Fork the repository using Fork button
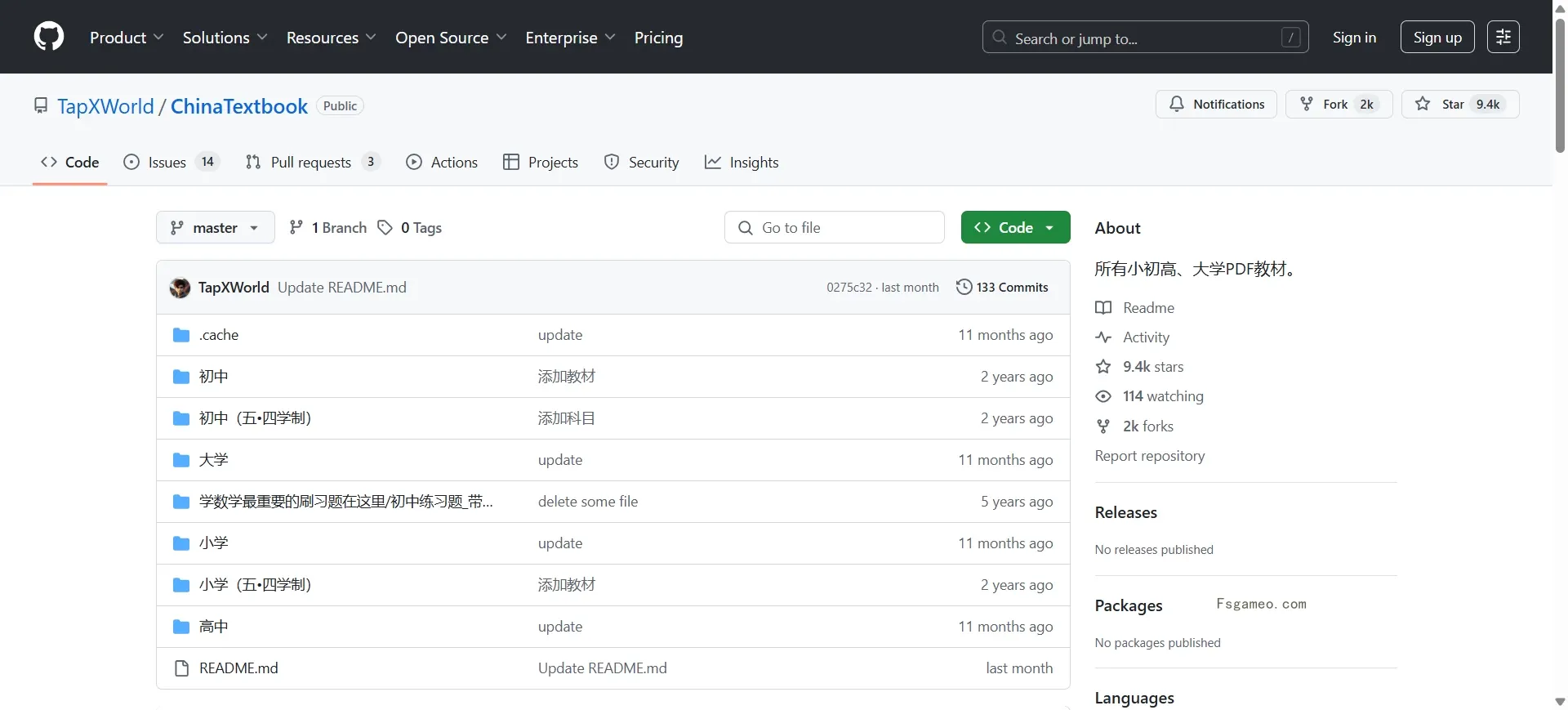 coord(1339,104)
